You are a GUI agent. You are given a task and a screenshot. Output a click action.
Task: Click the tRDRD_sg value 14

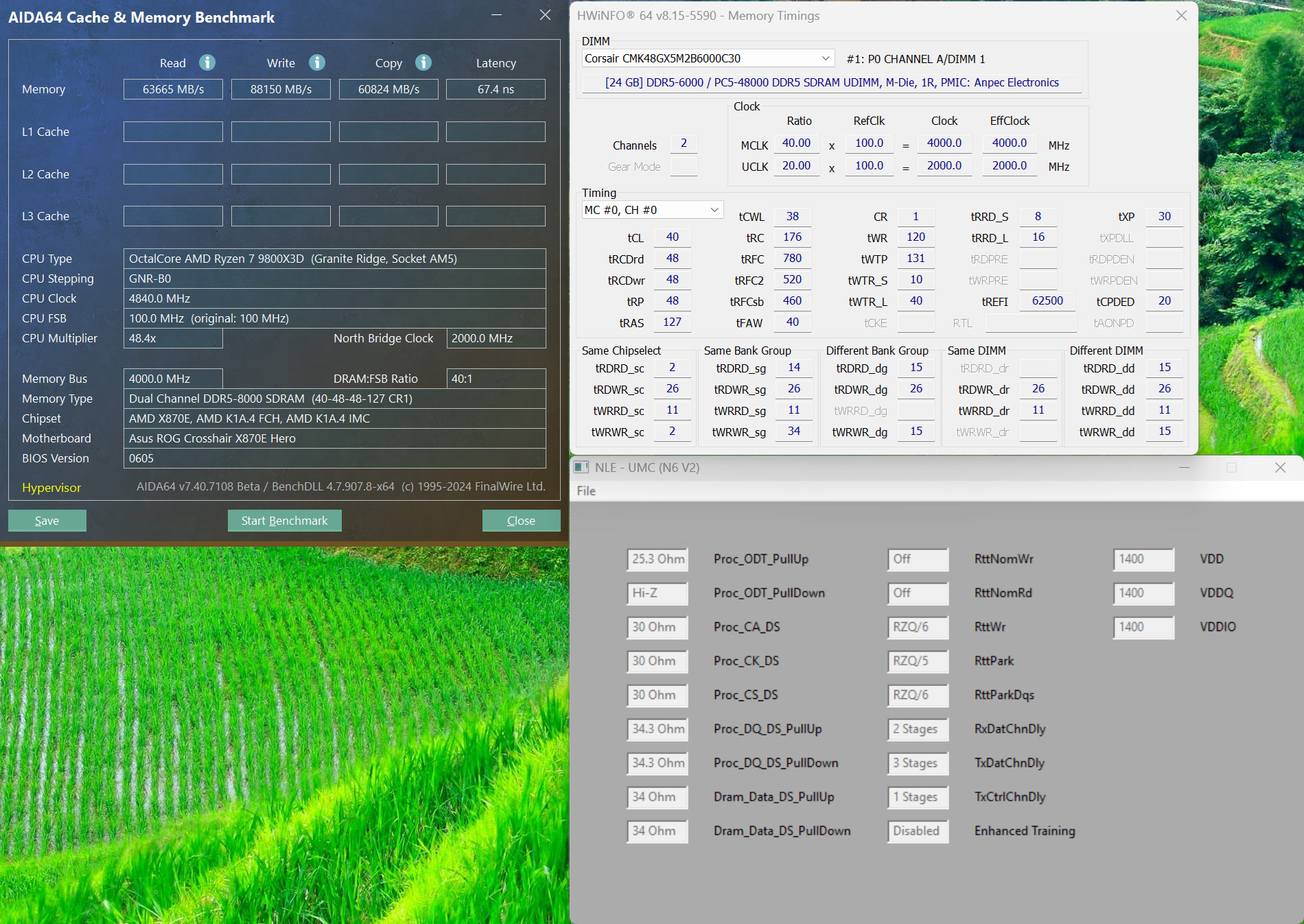pos(794,368)
